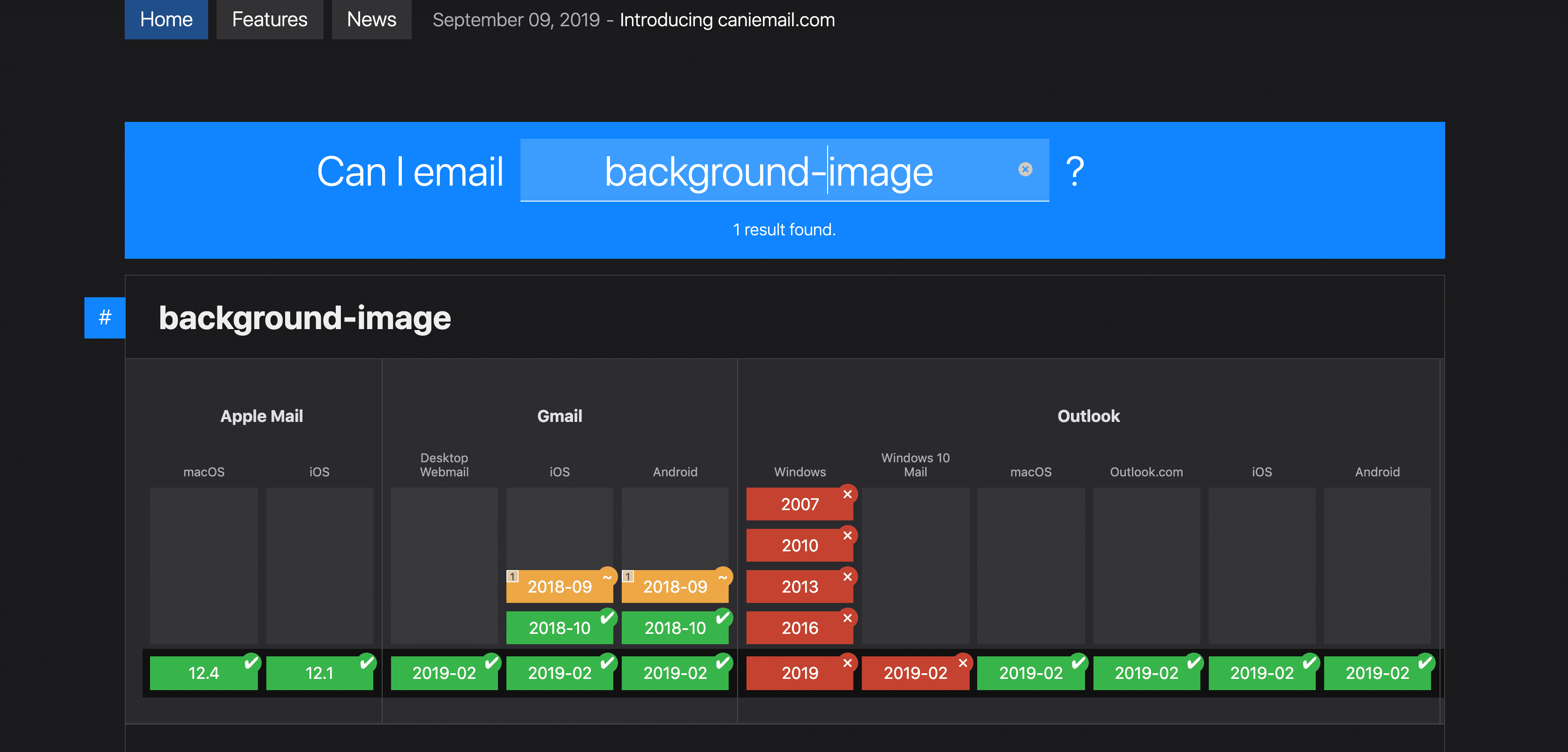Select Outlook macOS 2019-02 cell
The image size is (1568, 752).
coord(1031,673)
